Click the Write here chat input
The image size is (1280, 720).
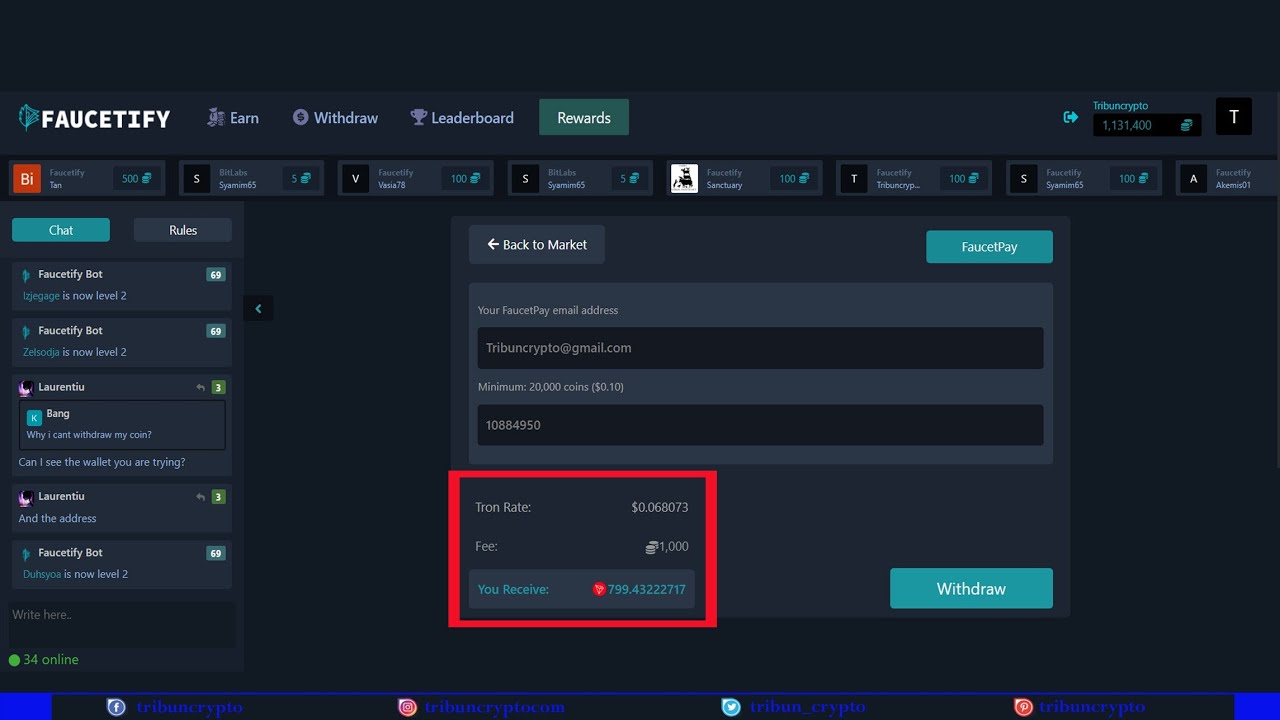click(122, 624)
